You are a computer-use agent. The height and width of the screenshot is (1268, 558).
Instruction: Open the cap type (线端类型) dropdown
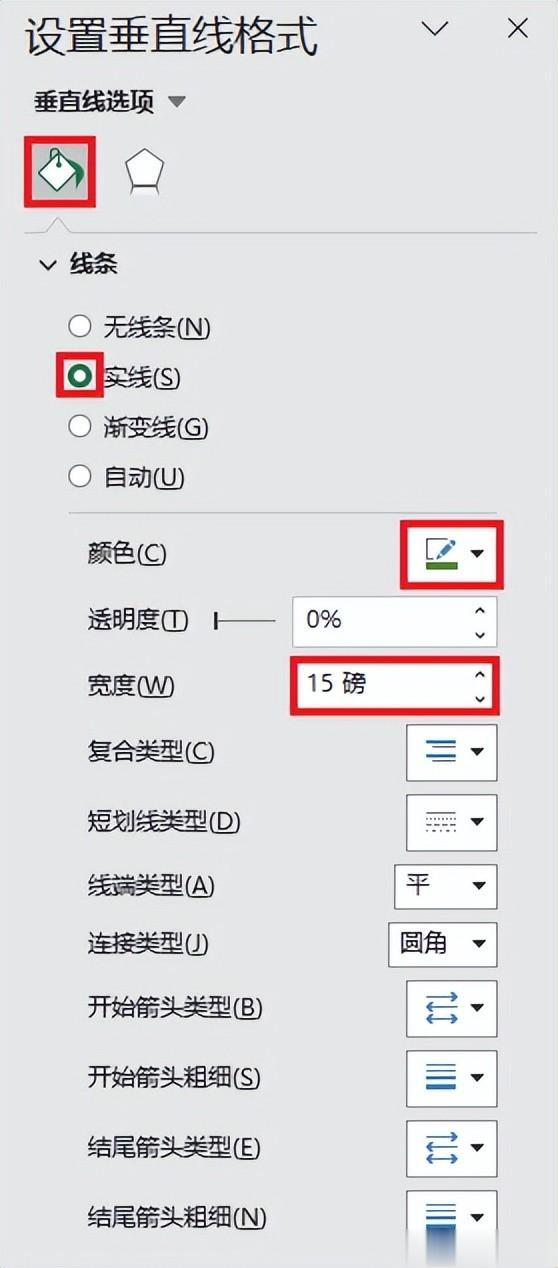point(446,886)
